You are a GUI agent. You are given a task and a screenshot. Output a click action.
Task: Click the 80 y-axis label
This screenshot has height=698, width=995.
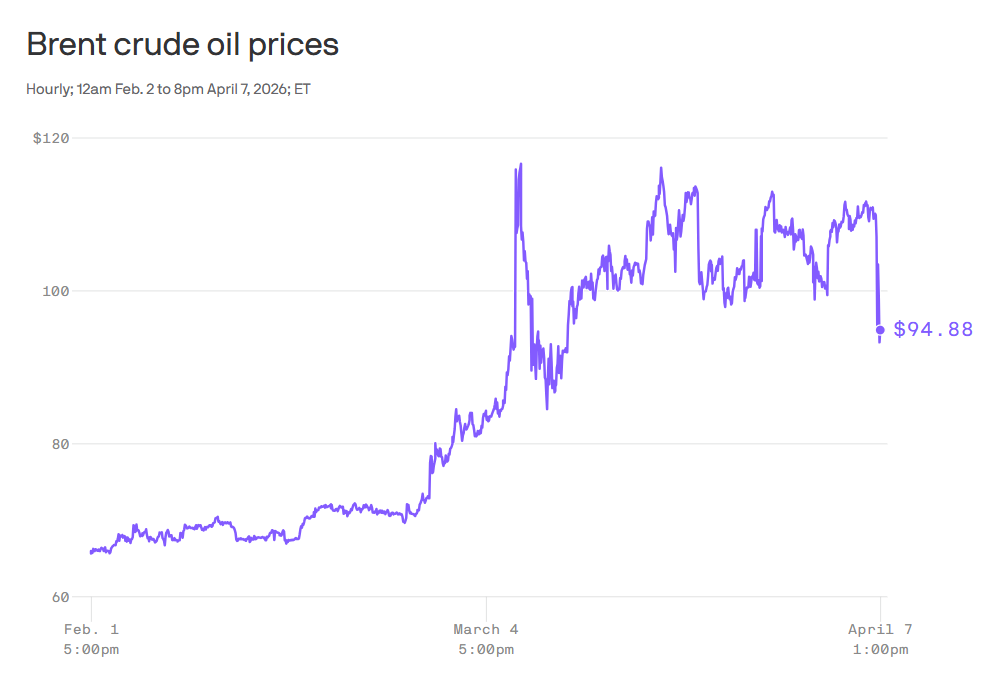(59, 444)
